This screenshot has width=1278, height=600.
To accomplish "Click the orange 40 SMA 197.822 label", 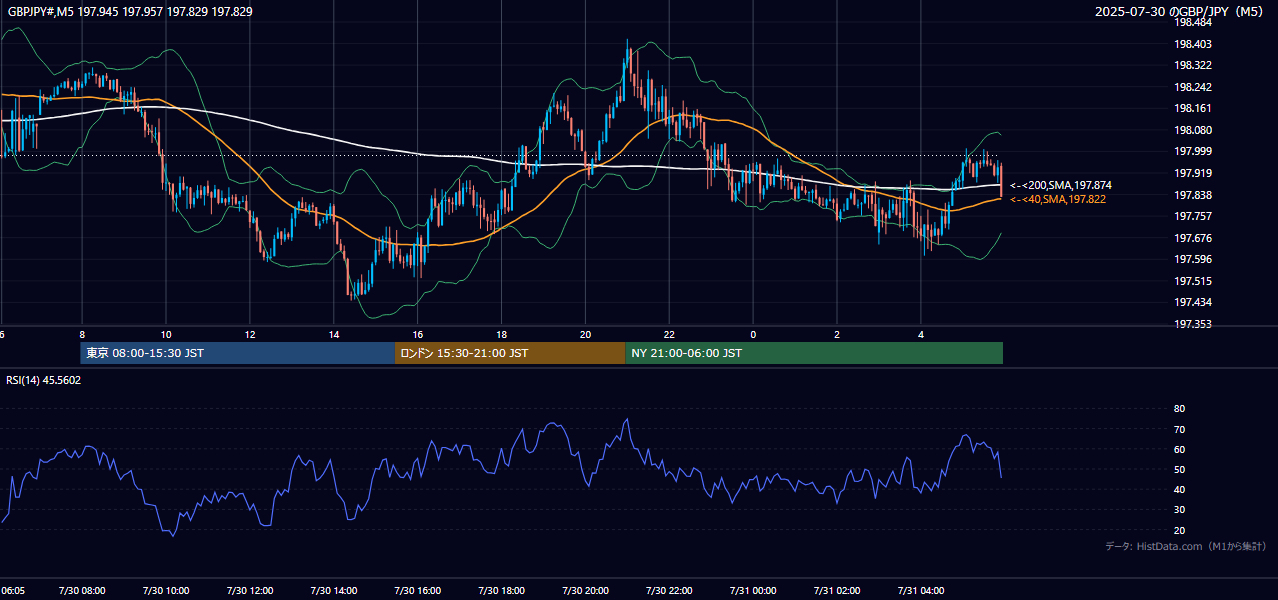I will pyautogui.click(x=1058, y=200).
